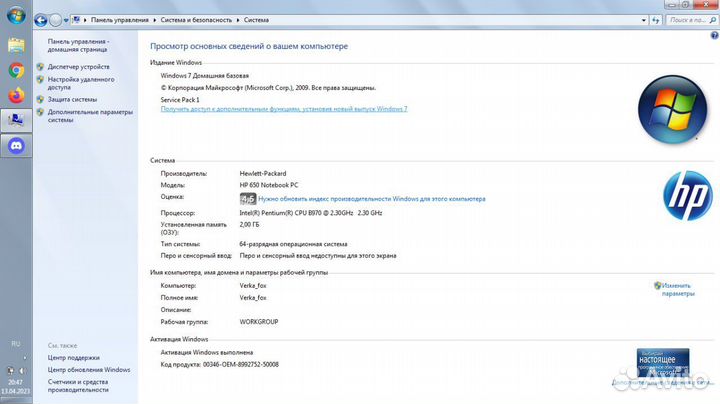
Task: Open 'Счетчики и средства производительности' link
Action: click(x=78, y=386)
